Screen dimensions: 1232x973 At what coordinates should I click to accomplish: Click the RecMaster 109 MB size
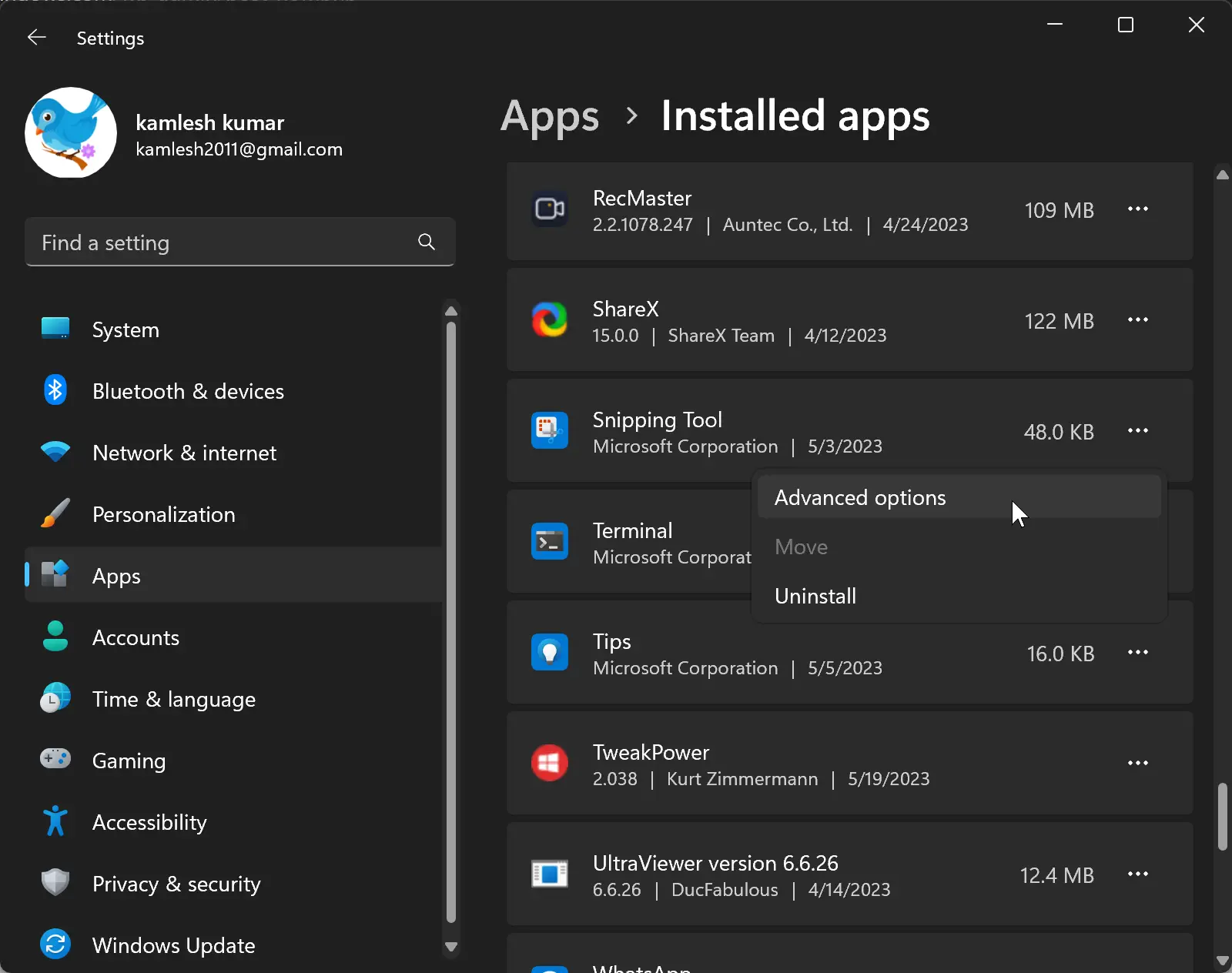(1059, 210)
